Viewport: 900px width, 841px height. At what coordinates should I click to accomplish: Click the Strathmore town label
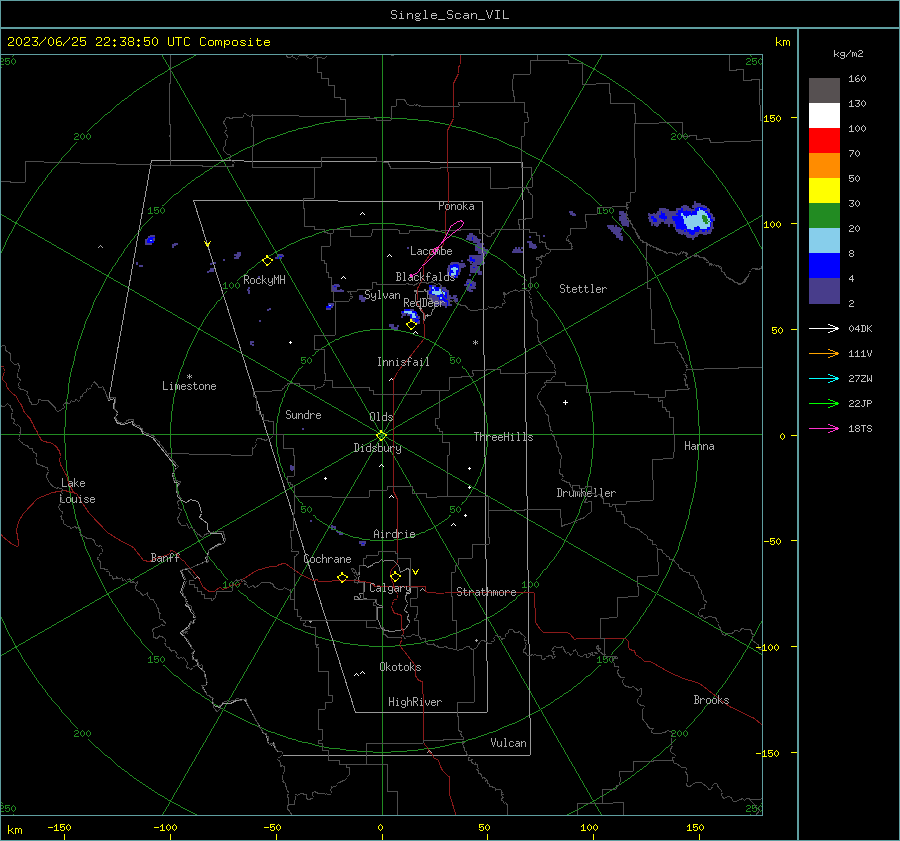tap(486, 592)
